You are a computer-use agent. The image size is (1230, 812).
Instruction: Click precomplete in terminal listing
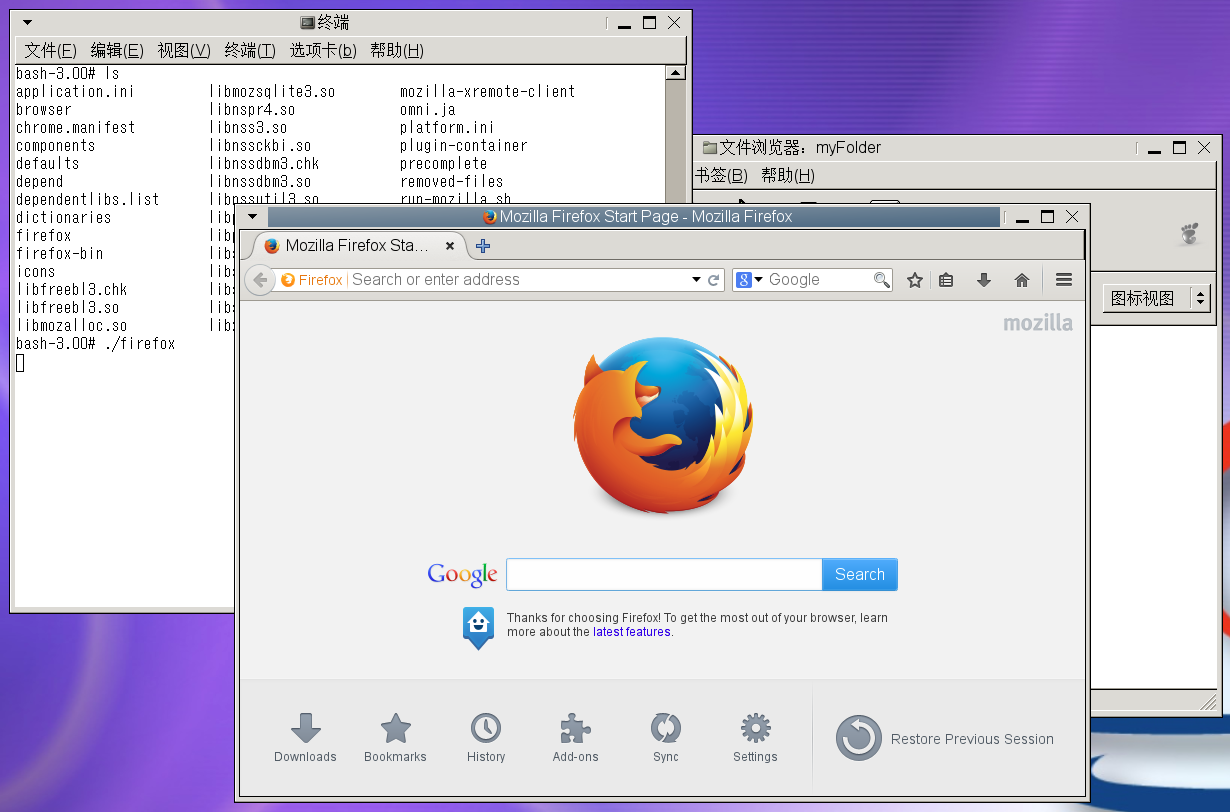(x=444, y=163)
